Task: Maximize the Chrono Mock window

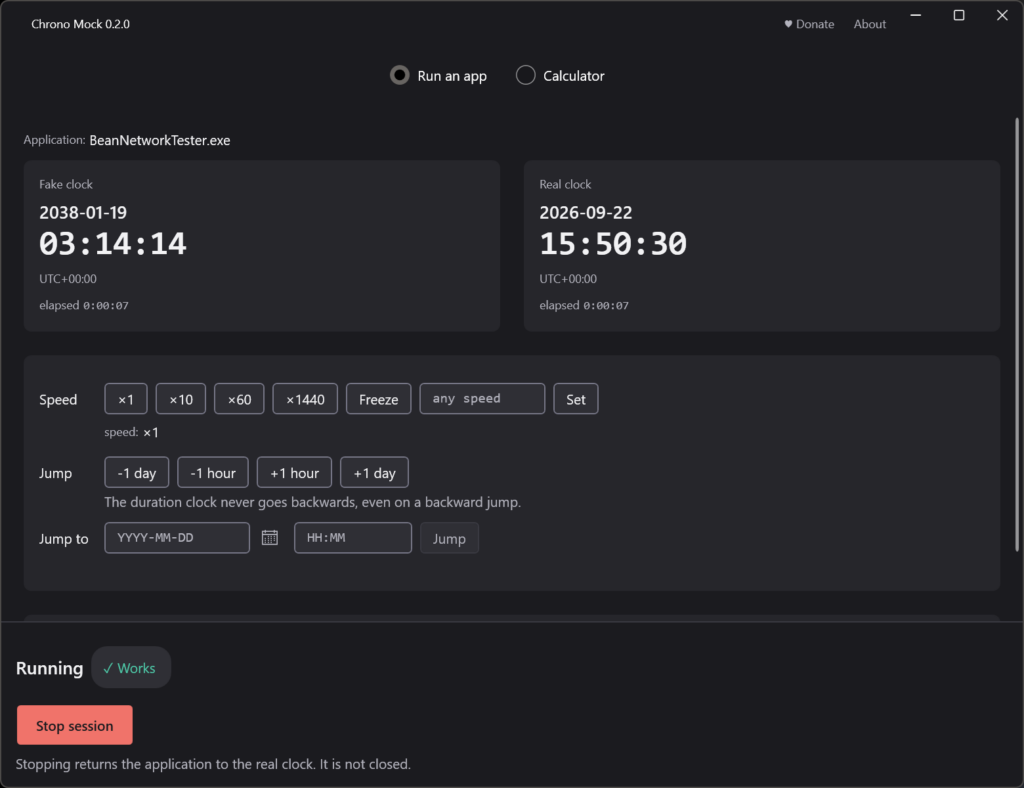Action: click(959, 15)
